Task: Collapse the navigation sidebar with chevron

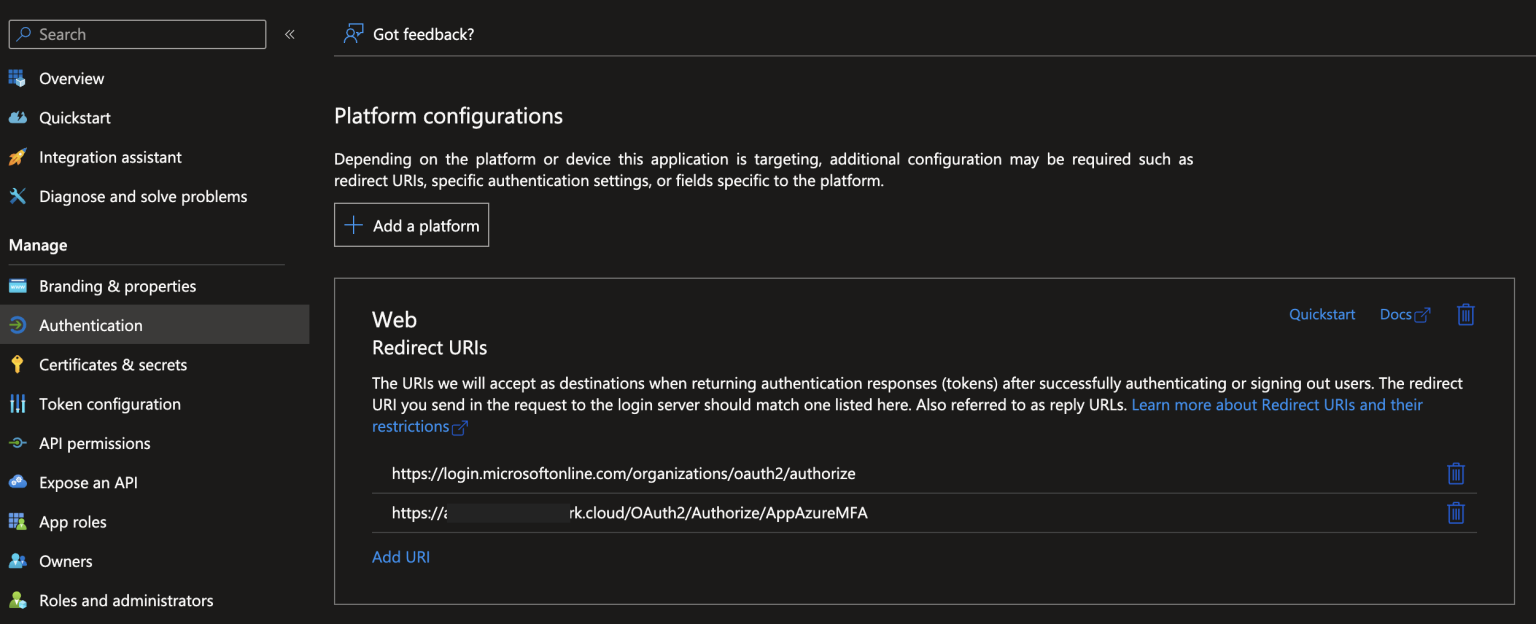Action: point(289,33)
